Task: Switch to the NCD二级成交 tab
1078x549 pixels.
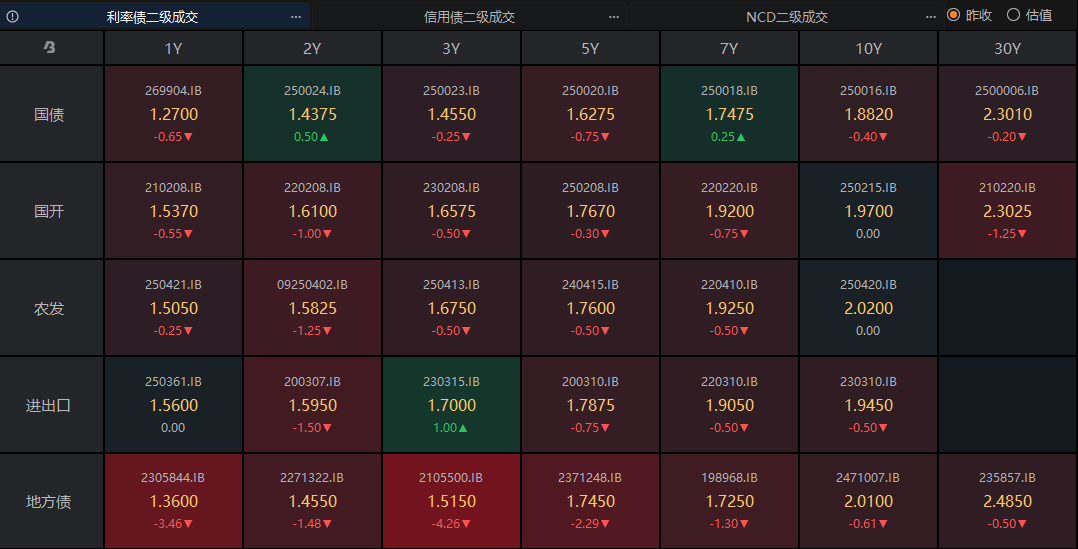Action: [786, 16]
